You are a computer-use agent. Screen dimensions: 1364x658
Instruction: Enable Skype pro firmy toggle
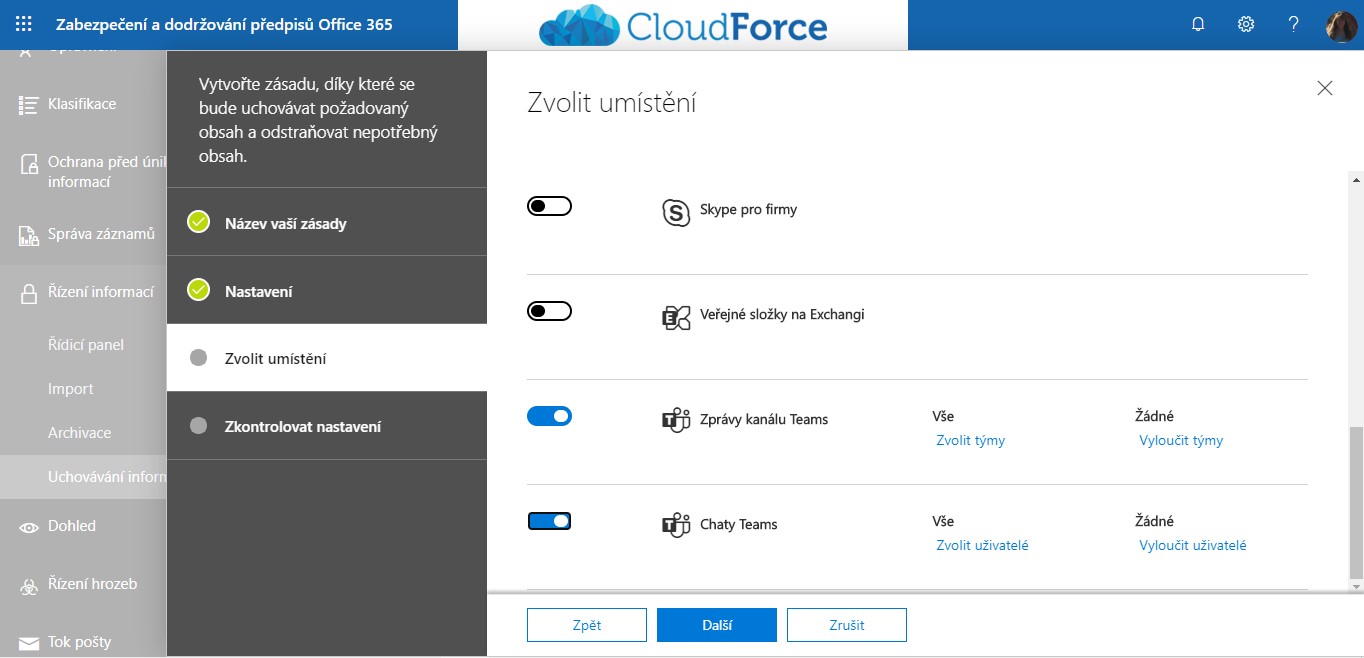(x=549, y=206)
